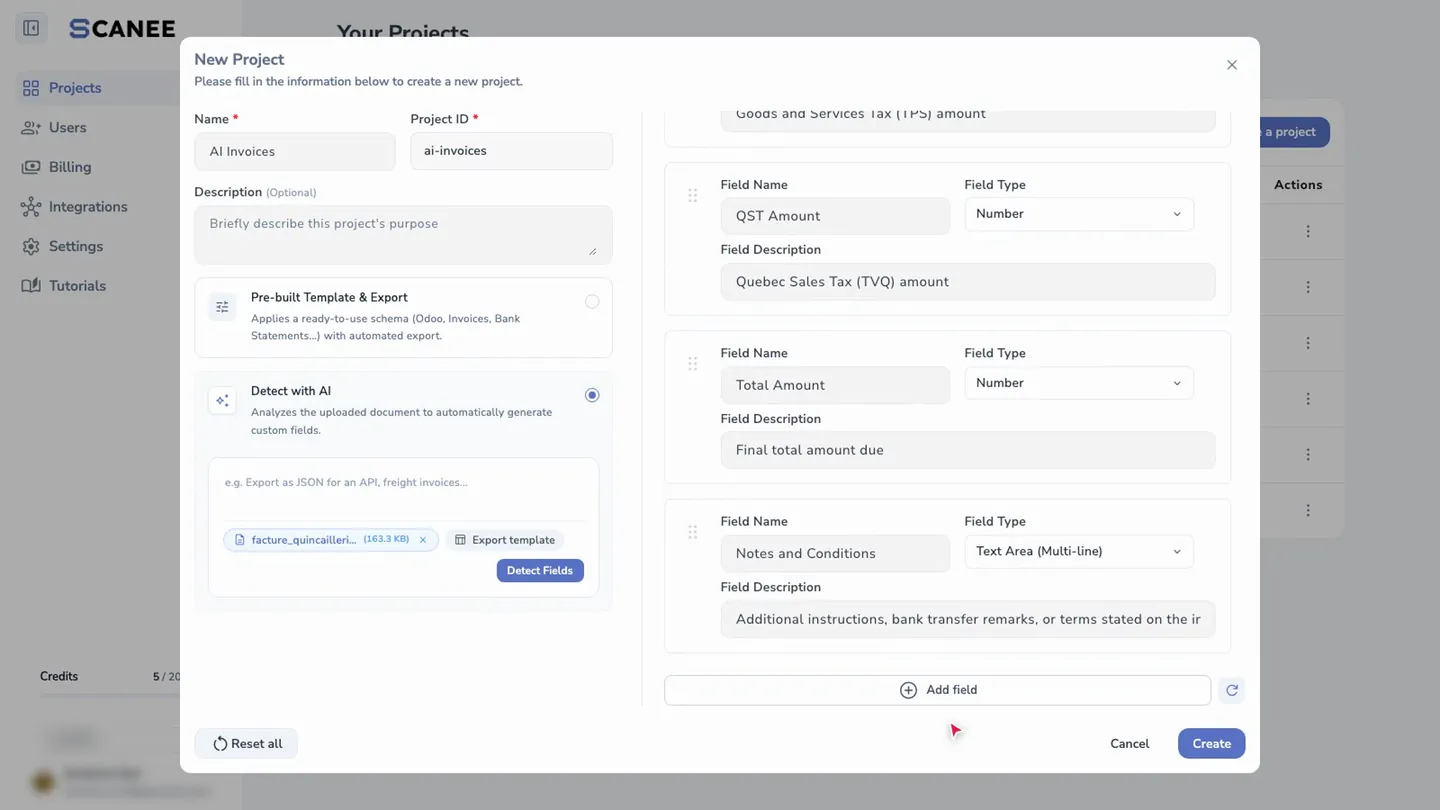Edit the Total Amount field name

[x=835, y=385]
